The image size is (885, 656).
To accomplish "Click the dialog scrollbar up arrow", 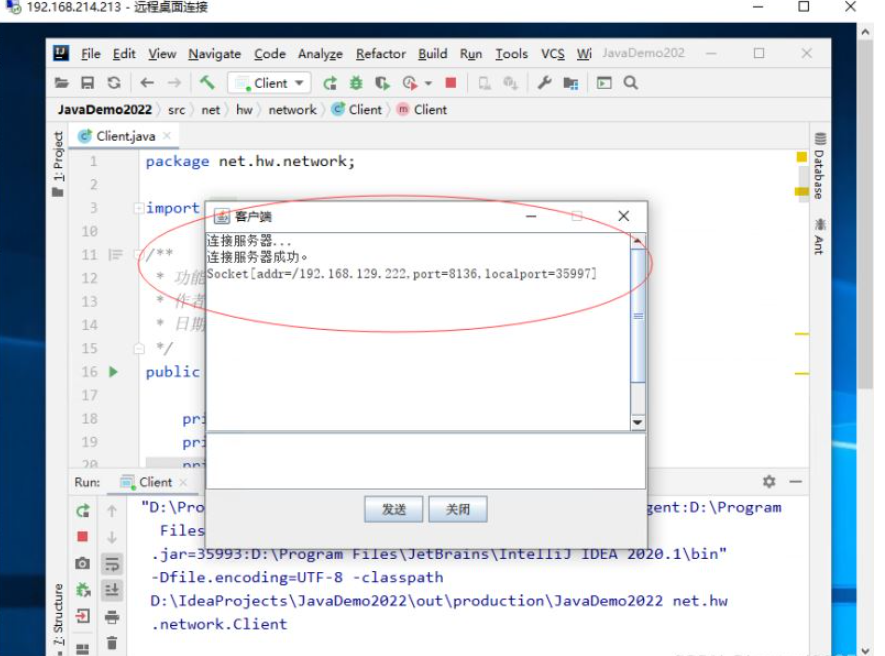I will 638,241.
